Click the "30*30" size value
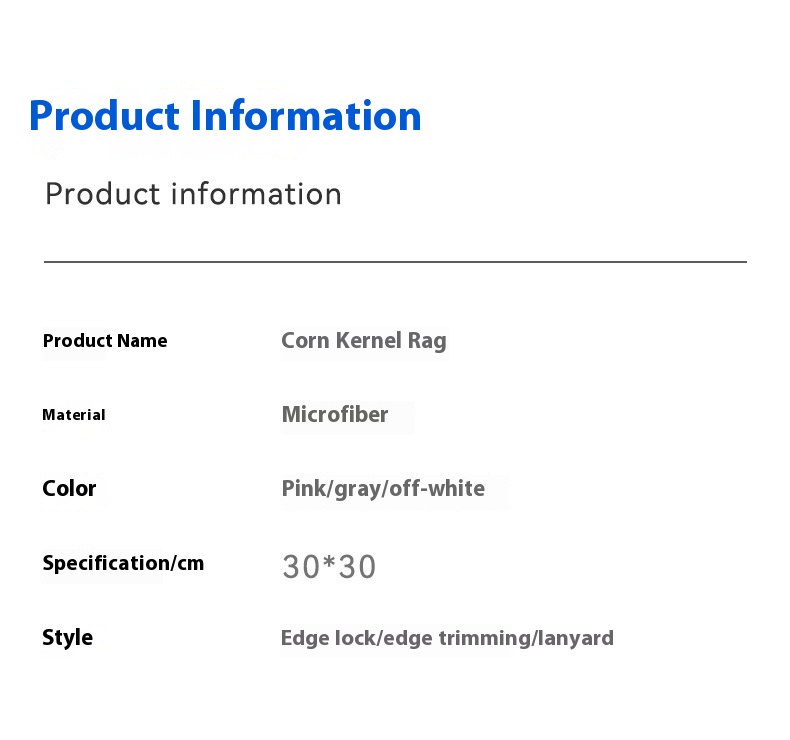This screenshot has width=790, height=740. click(x=329, y=567)
